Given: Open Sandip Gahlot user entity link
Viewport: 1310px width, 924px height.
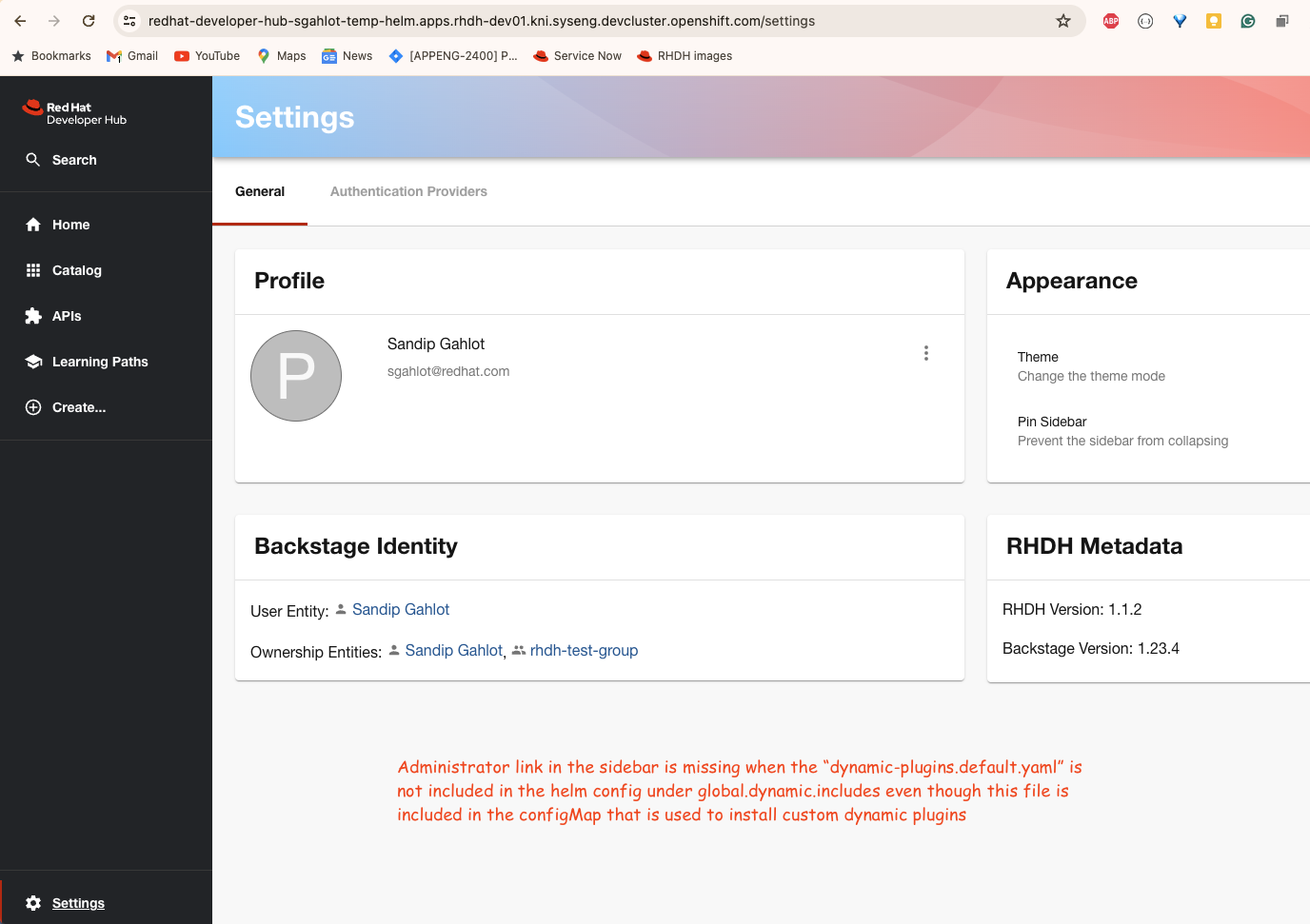Looking at the screenshot, I should point(401,609).
